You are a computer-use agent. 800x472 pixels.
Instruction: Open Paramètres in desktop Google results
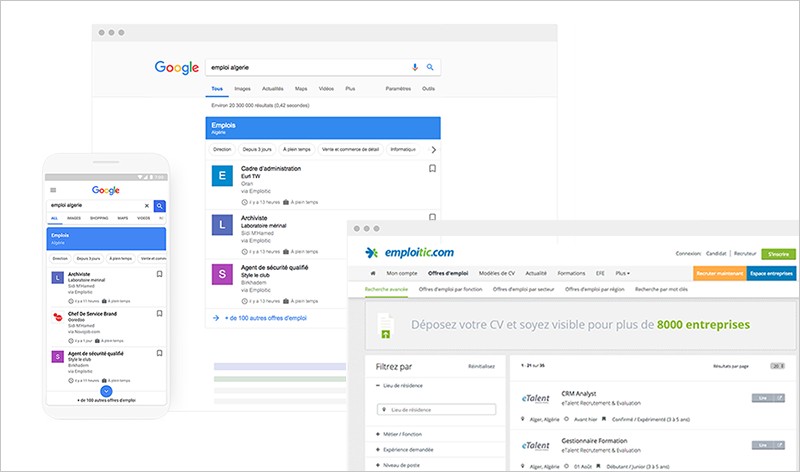tap(398, 89)
